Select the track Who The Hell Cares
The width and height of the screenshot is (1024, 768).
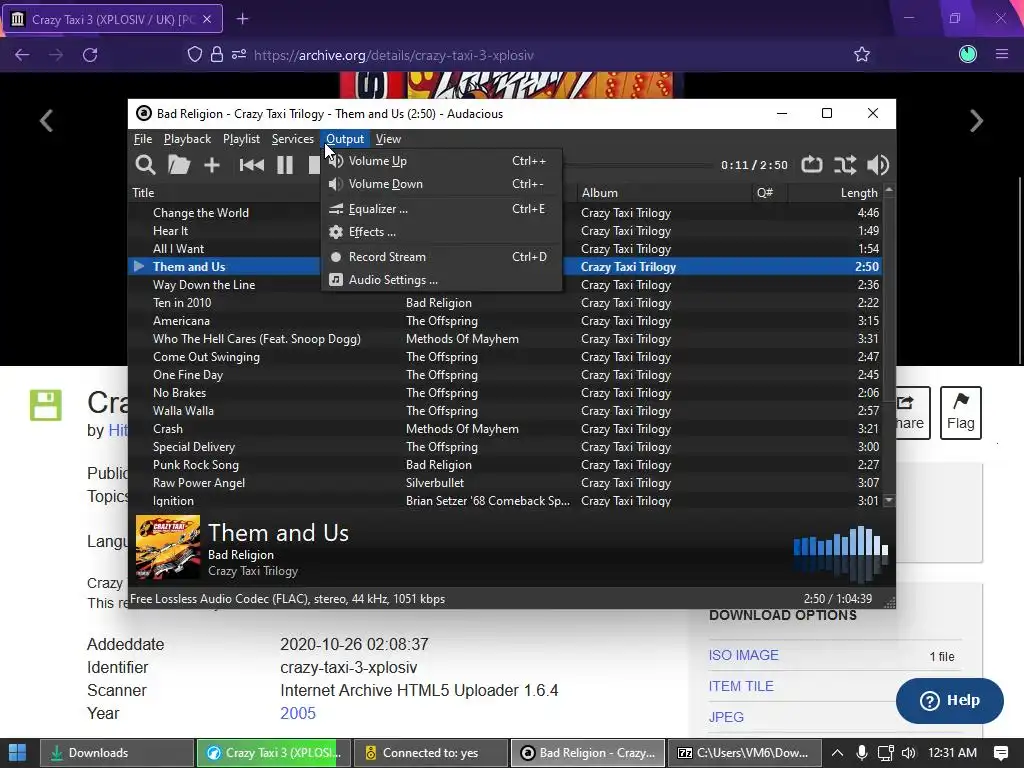(257, 339)
